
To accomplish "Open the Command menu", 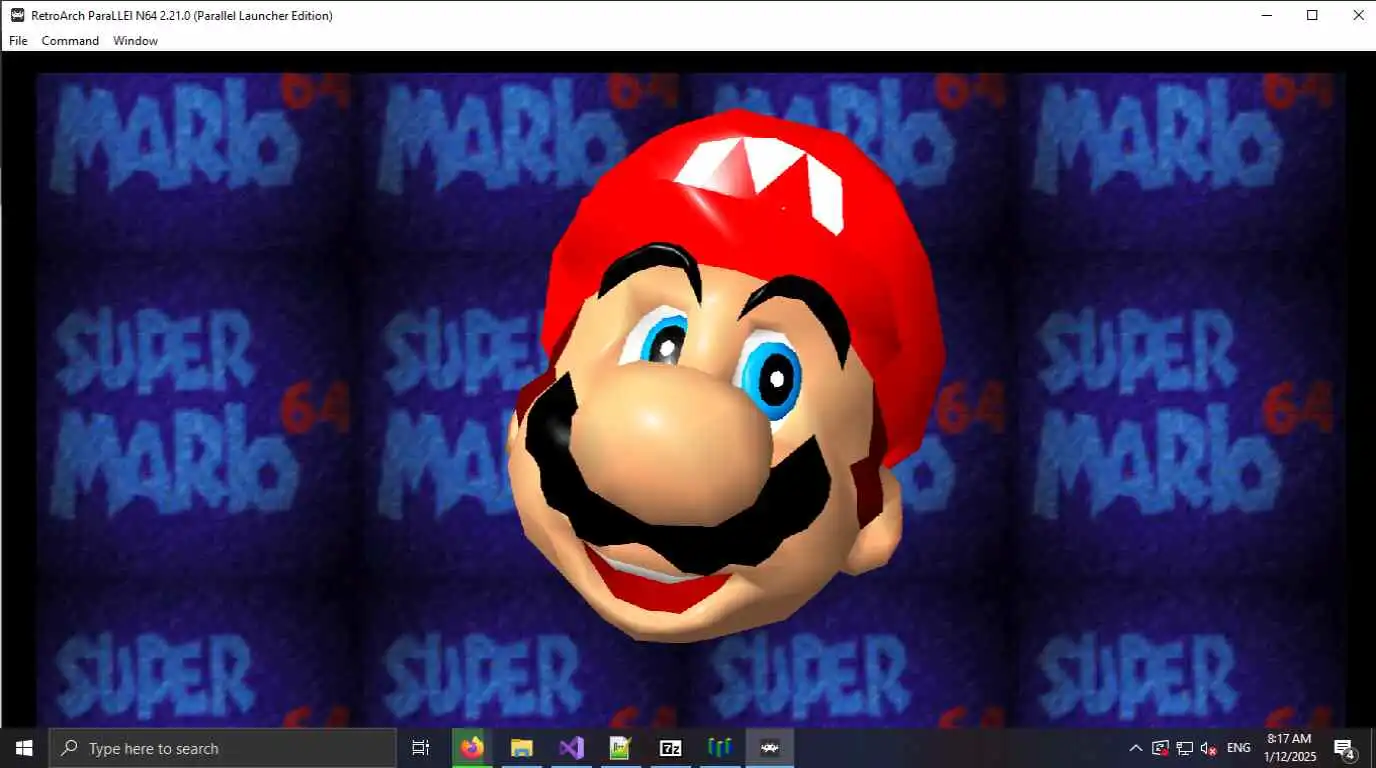I will click(70, 41).
